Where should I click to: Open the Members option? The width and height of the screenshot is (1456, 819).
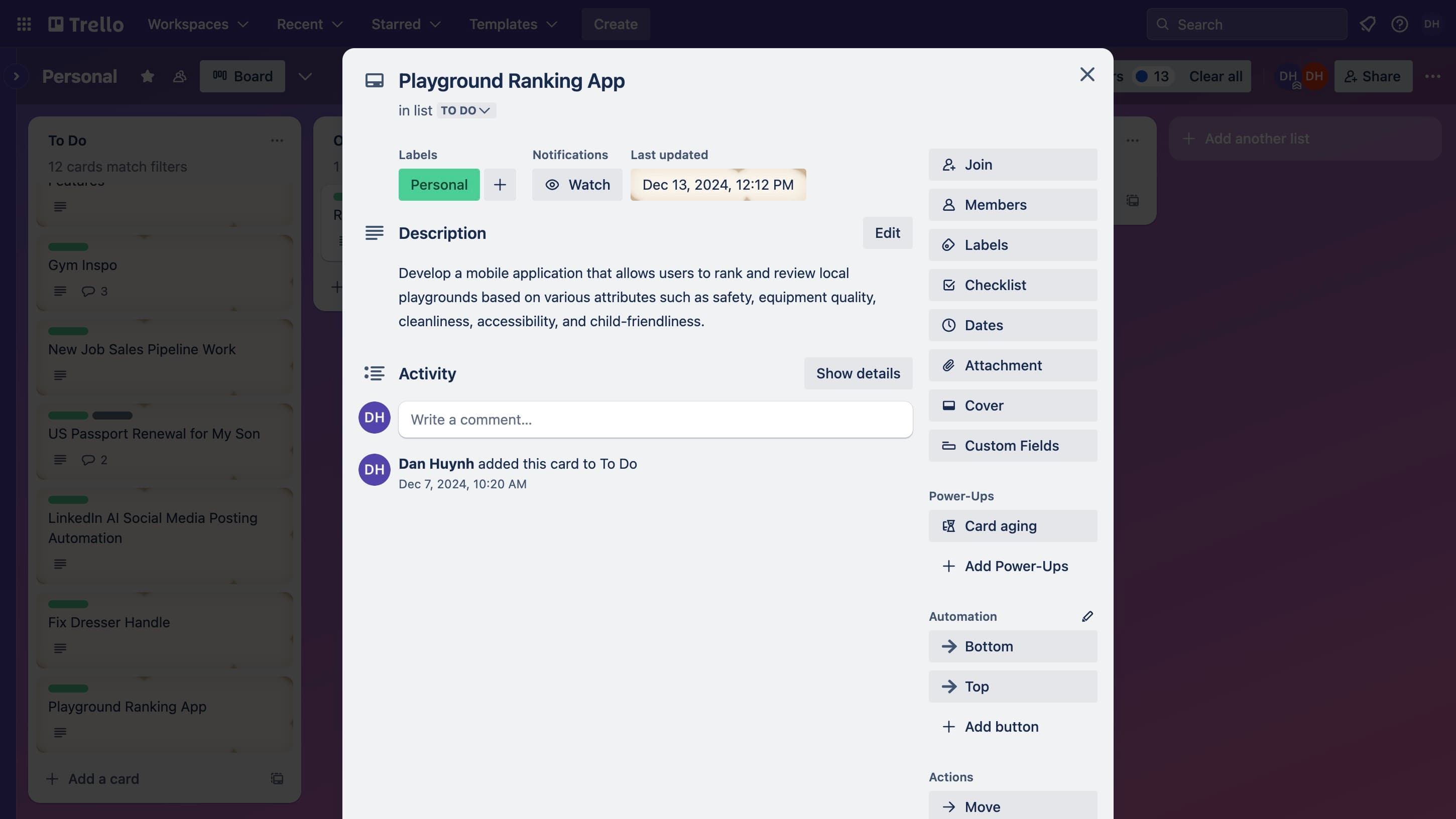1013,204
